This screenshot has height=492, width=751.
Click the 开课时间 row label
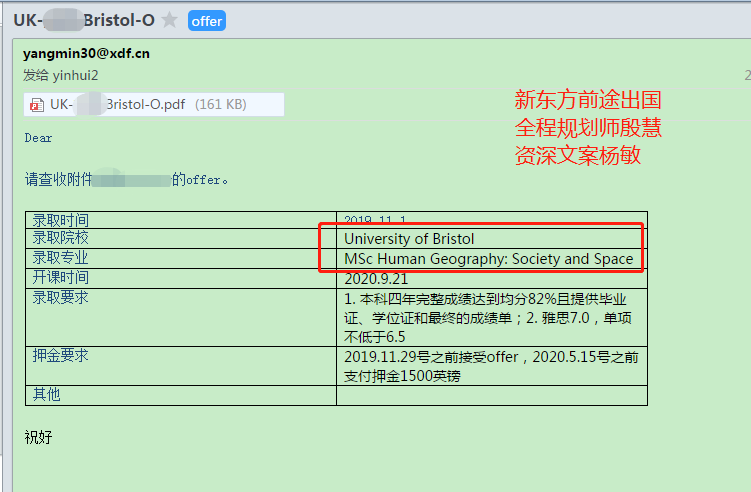click(x=60, y=277)
